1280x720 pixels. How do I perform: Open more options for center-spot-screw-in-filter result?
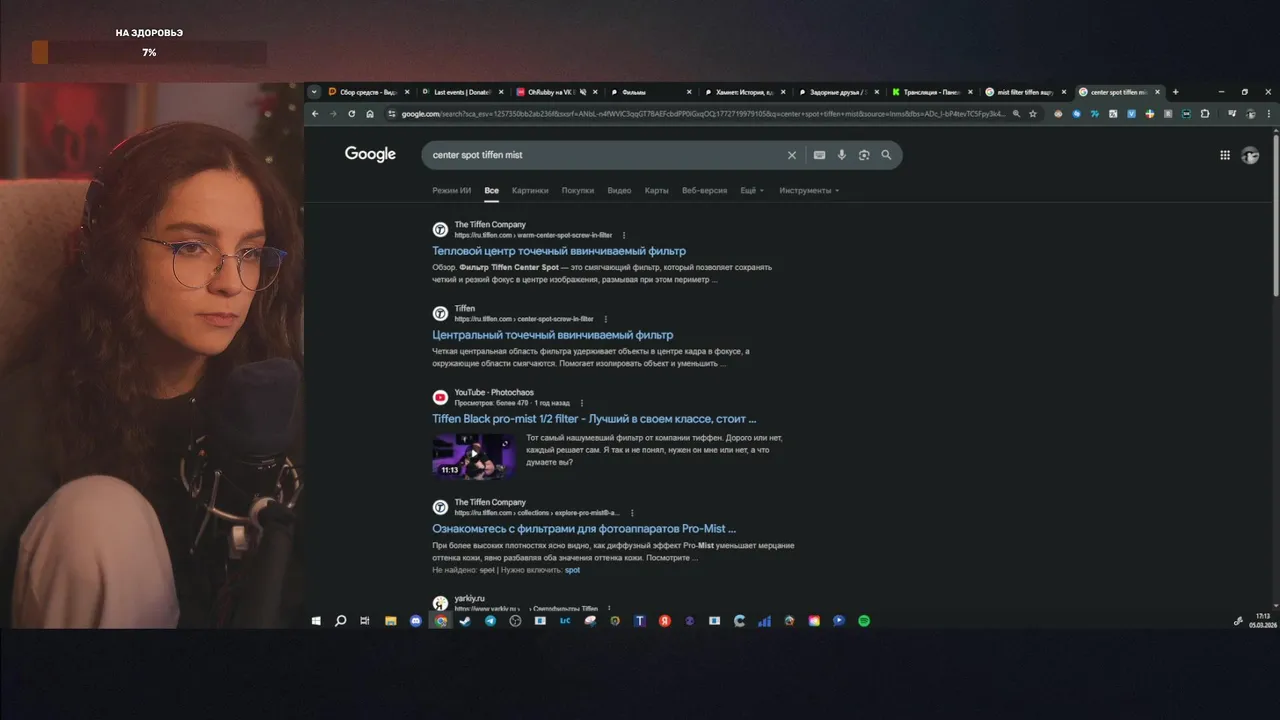point(605,319)
